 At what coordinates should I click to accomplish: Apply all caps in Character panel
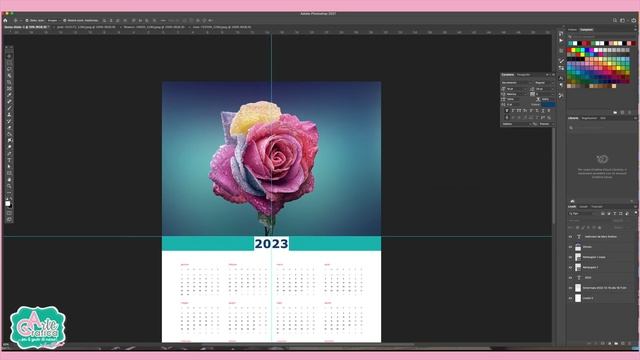[x=519, y=111]
